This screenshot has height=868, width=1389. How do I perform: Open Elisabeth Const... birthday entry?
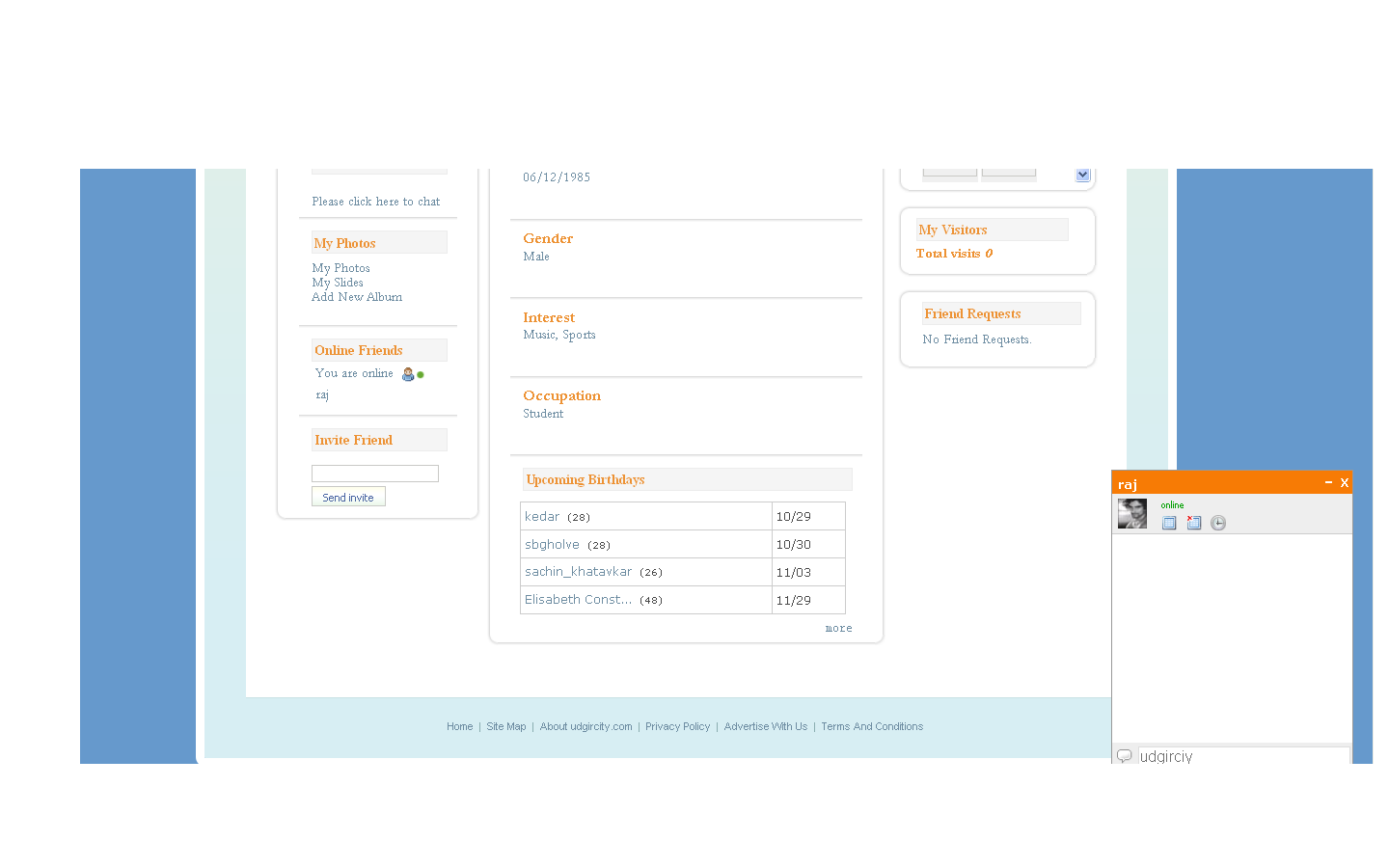tap(579, 600)
